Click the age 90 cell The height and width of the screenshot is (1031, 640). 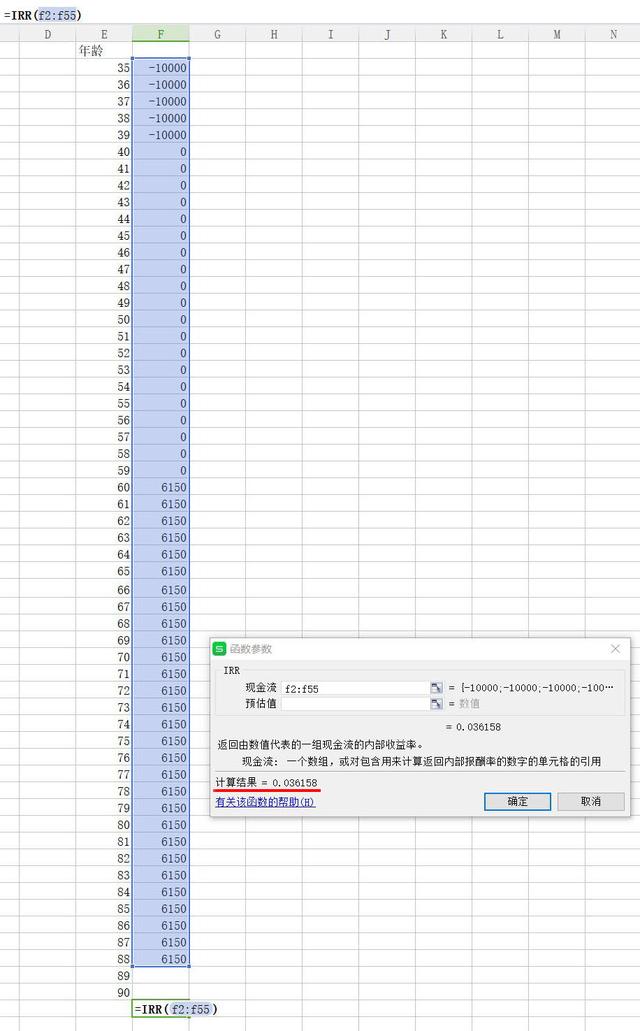[104, 992]
